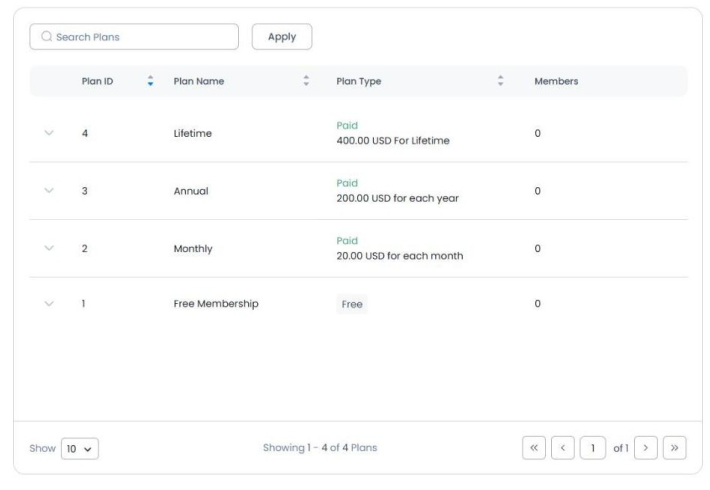Click the Plan Type column header

coord(359,82)
